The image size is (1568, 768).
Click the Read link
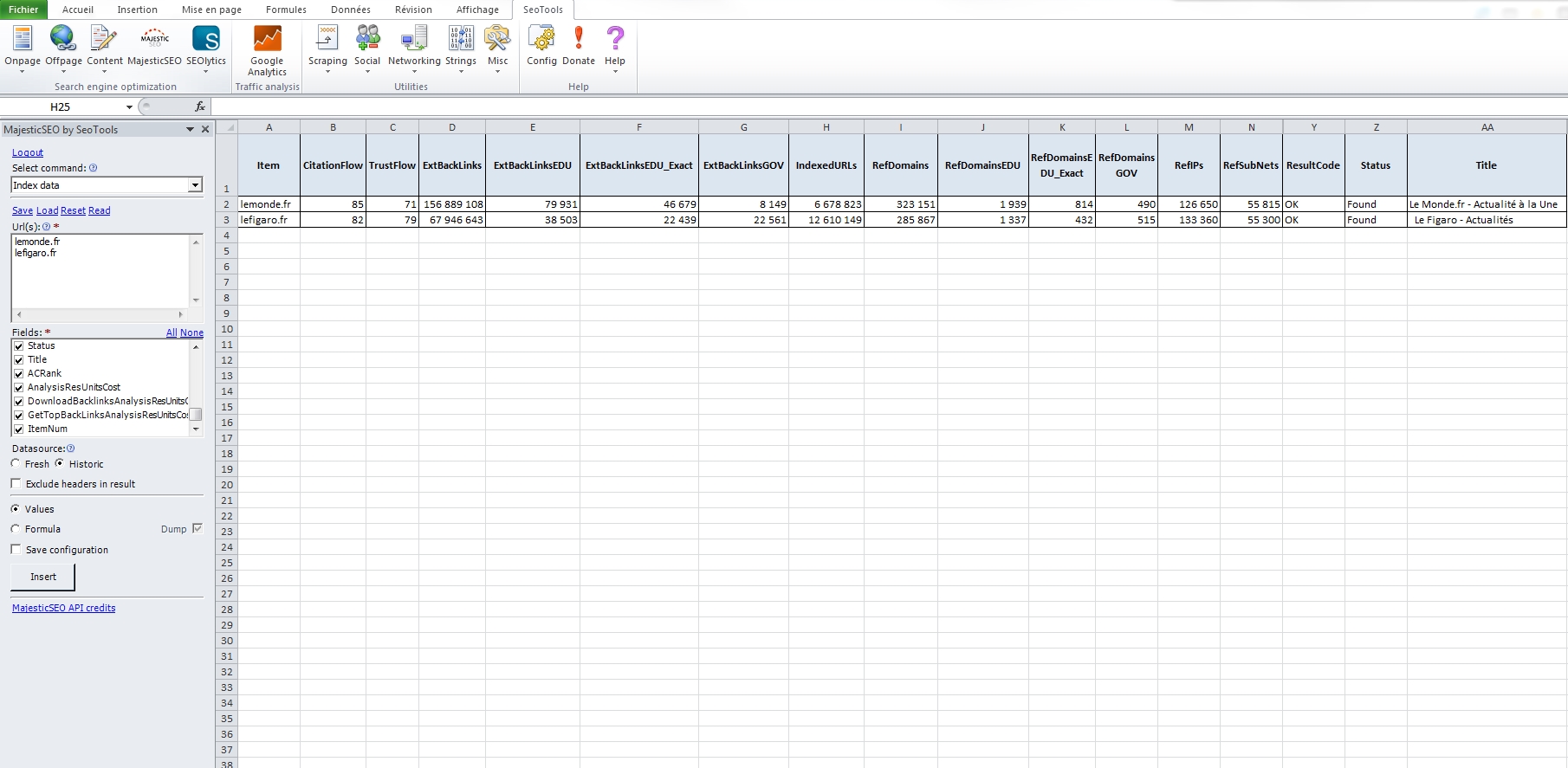[100, 210]
